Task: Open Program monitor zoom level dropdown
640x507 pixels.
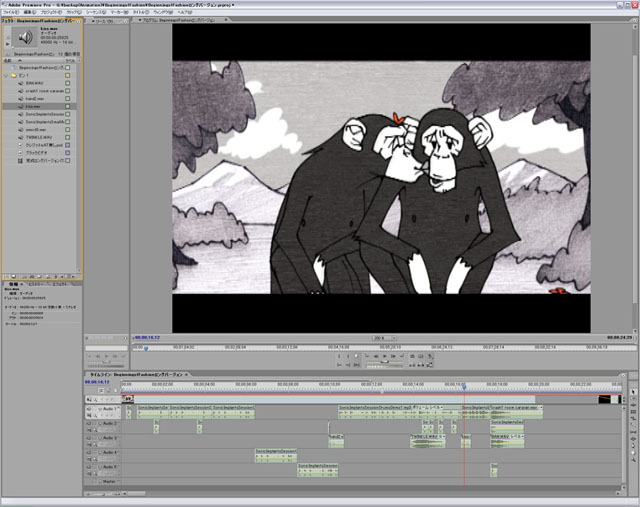Action: pos(384,338)
